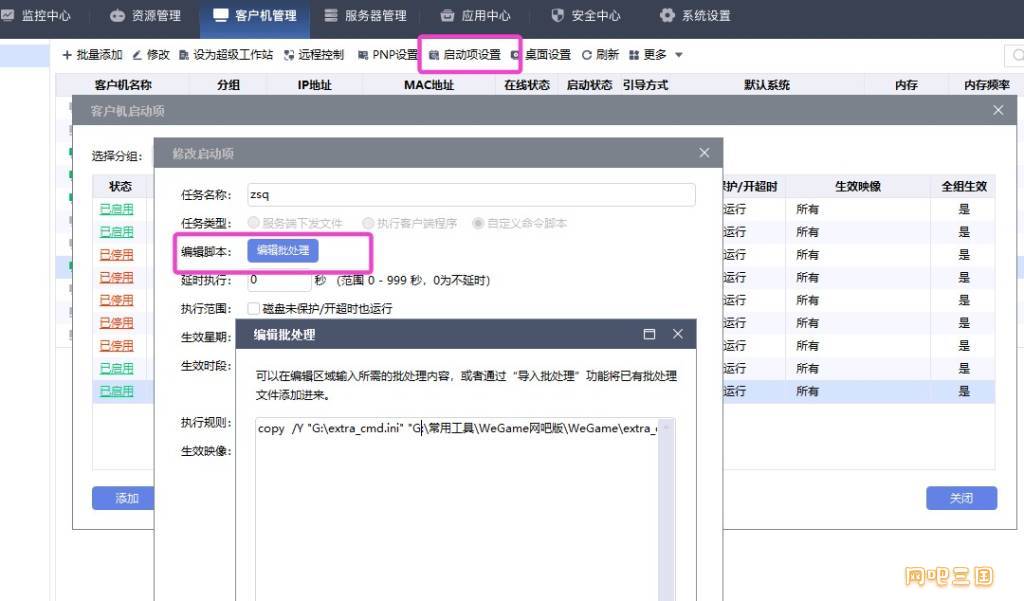The height and width of the screenshot is (601, 1024).
Task: Maximize the 编辑批处理 dialog
Action: (x=649, y=334)
